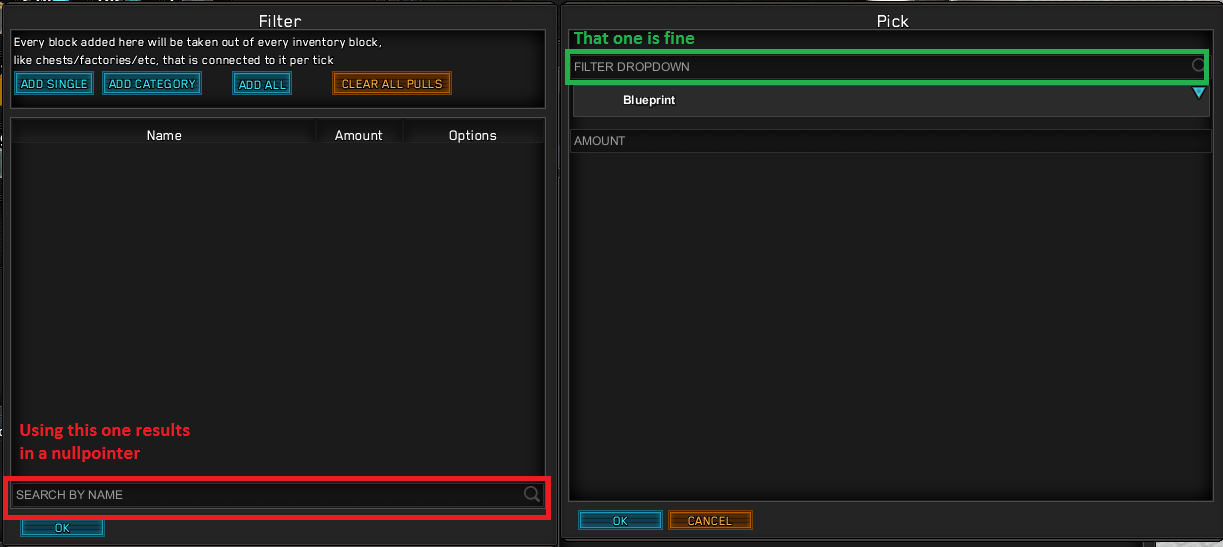Image resolution: width=1223 pixels, height=547 pixels.
Task: Click ADD SINGLE button
Action: [54, 84]
